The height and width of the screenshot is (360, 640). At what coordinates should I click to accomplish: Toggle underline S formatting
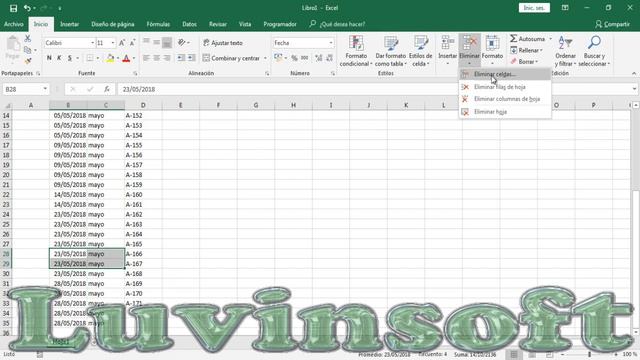click(70, 58)
